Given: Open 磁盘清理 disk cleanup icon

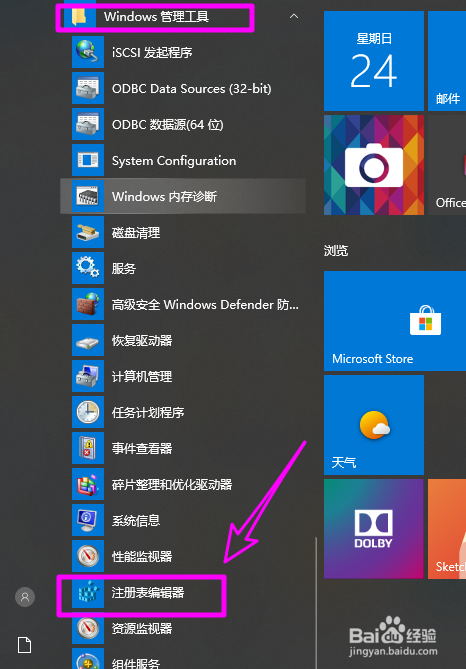Looking at the screenshot, I should click(x=88, y=233).
